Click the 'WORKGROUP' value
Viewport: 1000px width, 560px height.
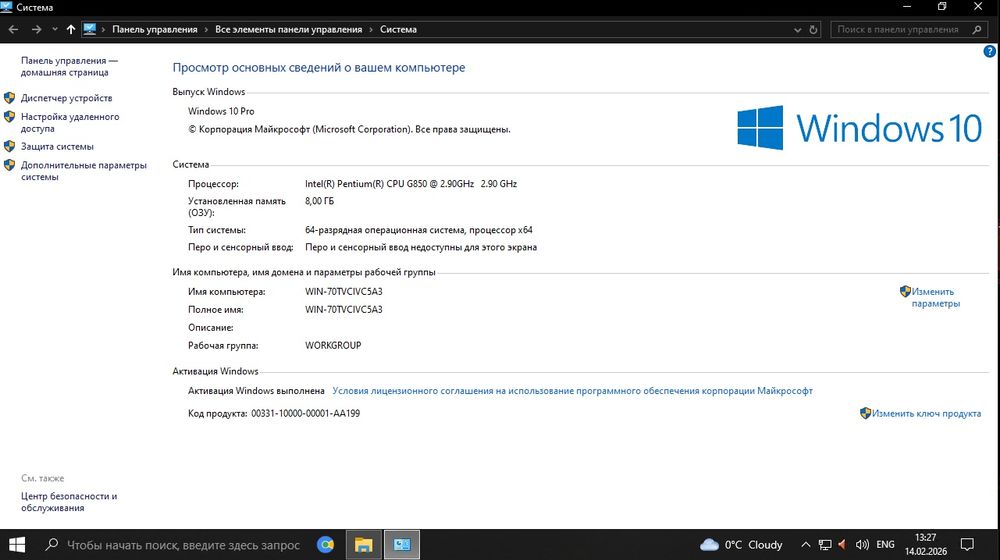333,345
